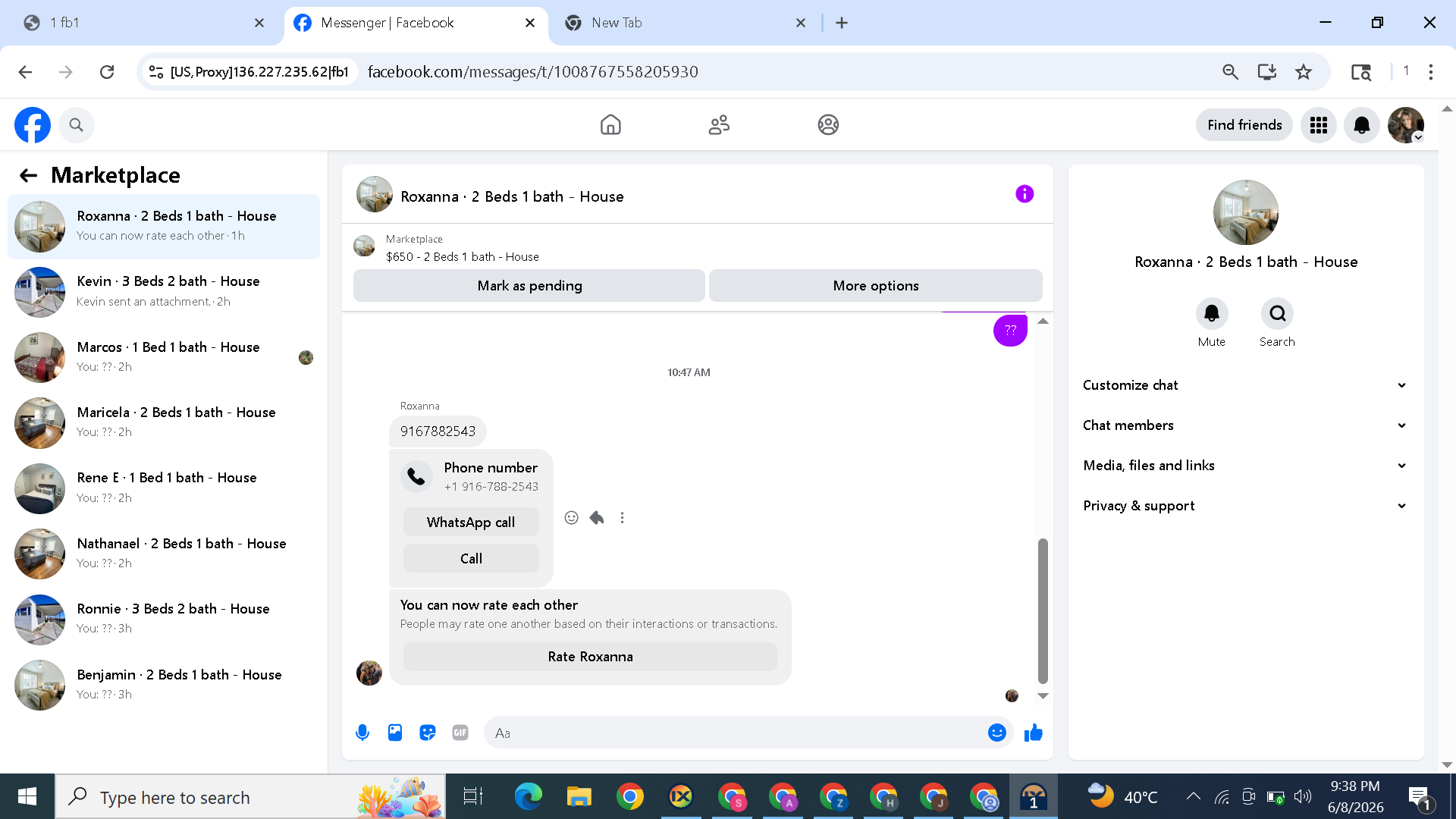Image resolution: width=1456 pixels, height=819 pixels.
Task: Open the Friends icon in top navigation
Action: (719, 125)
